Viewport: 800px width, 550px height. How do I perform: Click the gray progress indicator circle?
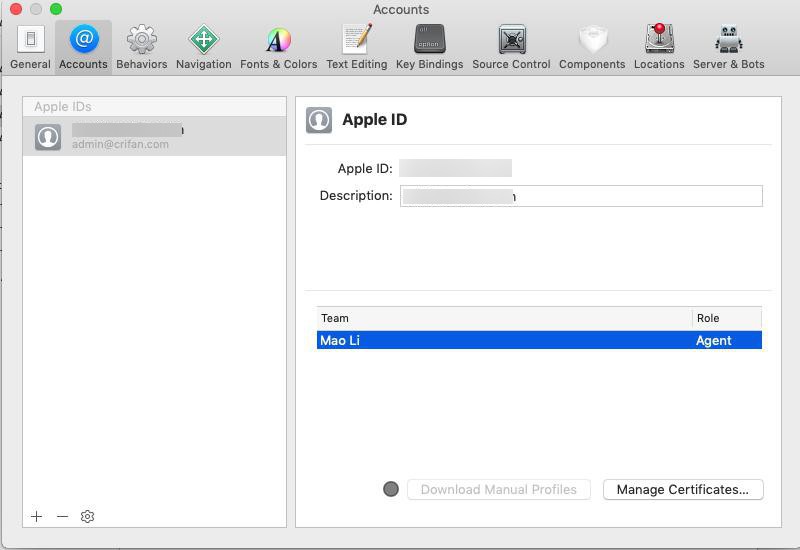[x=391, y=489]
